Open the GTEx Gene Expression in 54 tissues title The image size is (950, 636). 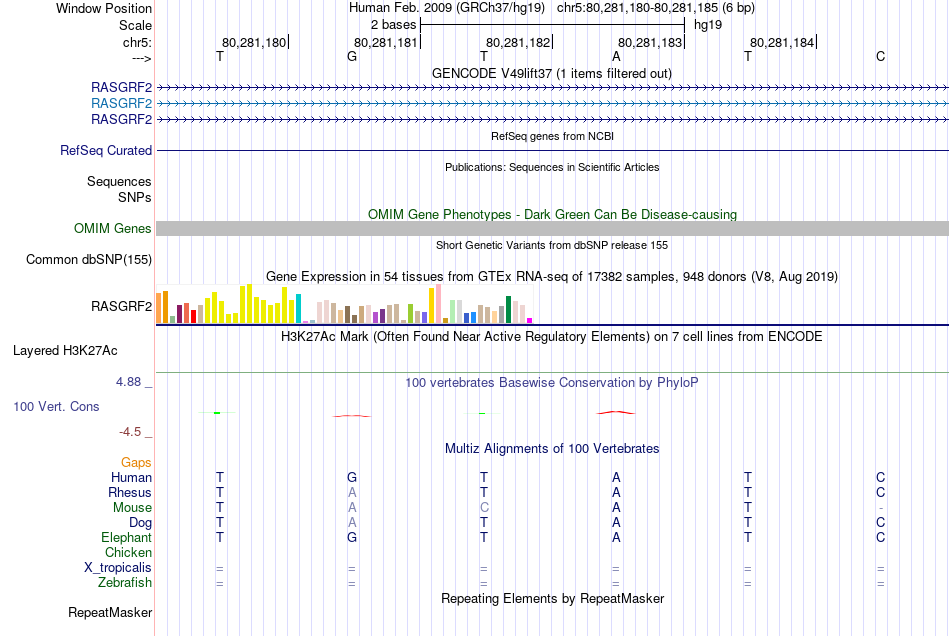[552, 277]
